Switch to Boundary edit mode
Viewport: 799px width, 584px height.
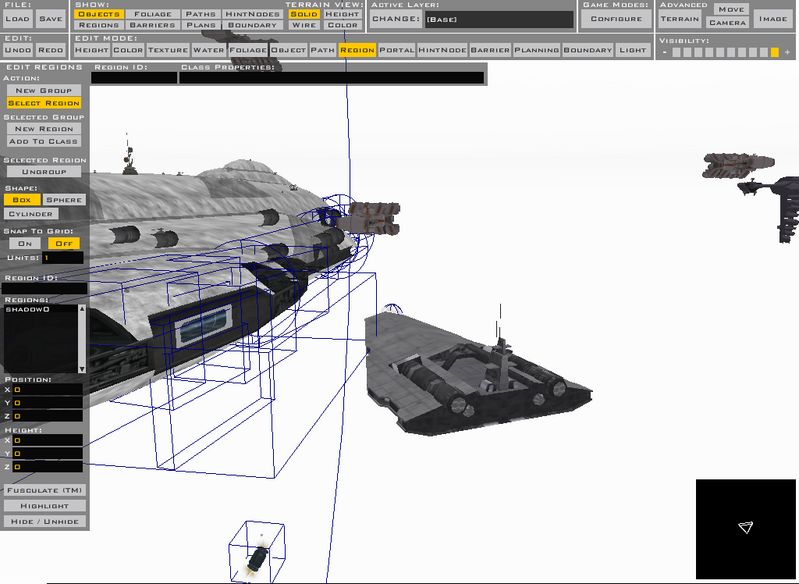pyautogui.click(x=588, y=50)
